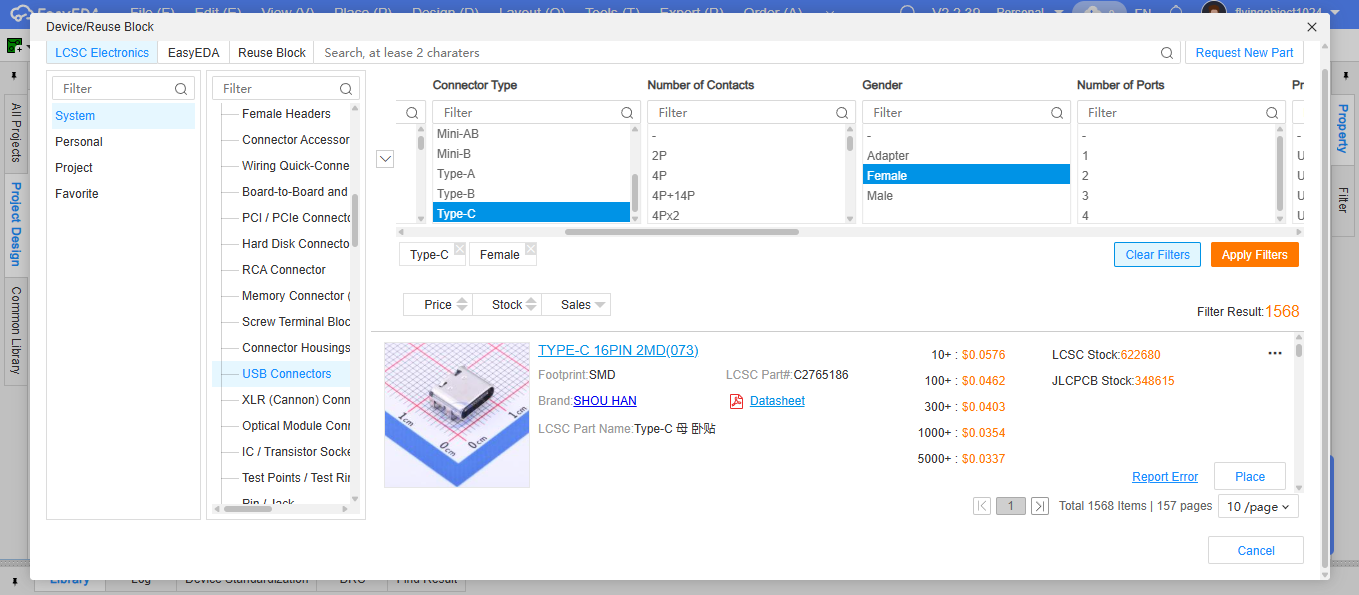Switch to the EasyEDA tab
Image resolution: width=1359 pixels, height=595 pixels.
click(x=194, y=53)
